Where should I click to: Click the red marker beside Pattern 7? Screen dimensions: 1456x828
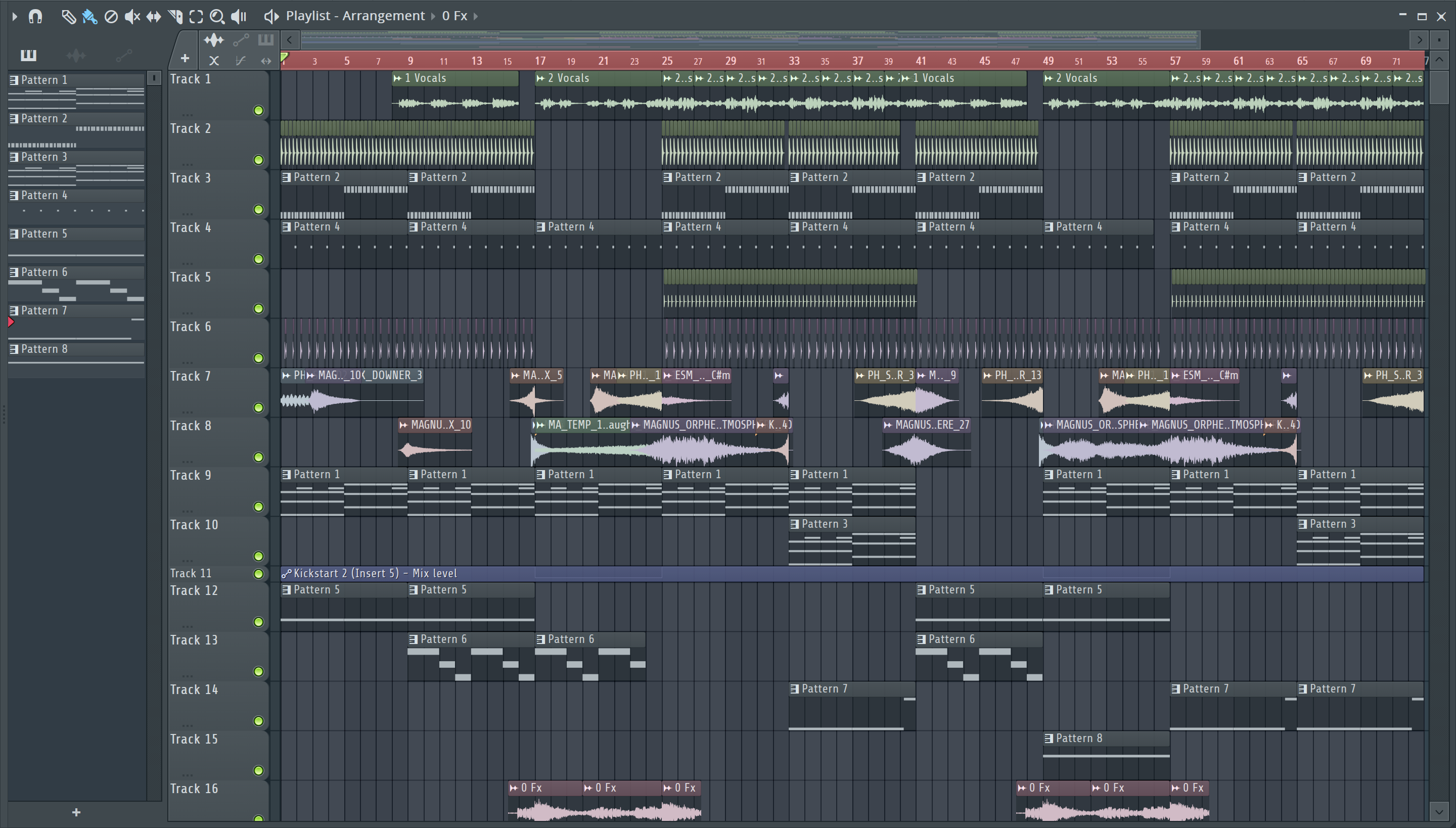[11, 323]
